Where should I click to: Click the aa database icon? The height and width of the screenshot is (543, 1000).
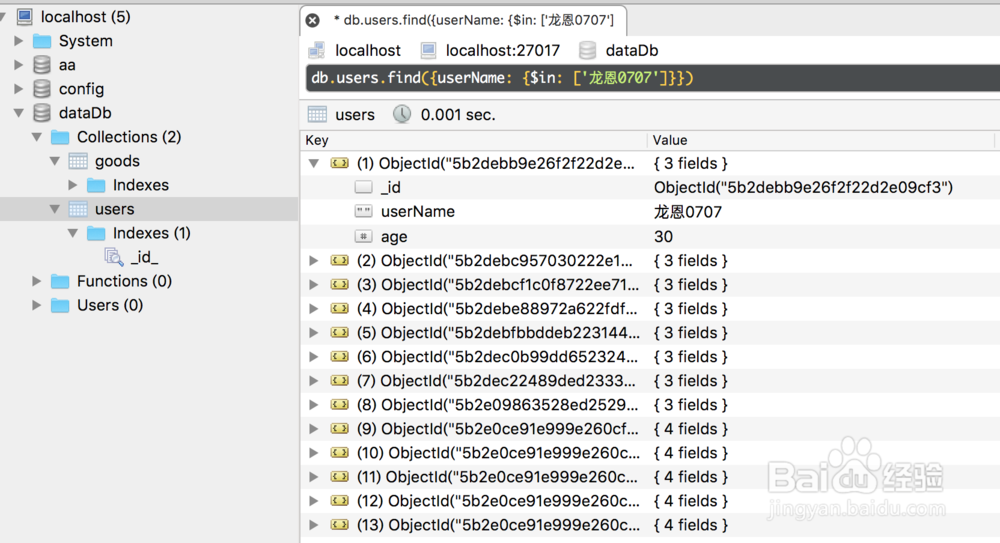(x=42, y=64)
